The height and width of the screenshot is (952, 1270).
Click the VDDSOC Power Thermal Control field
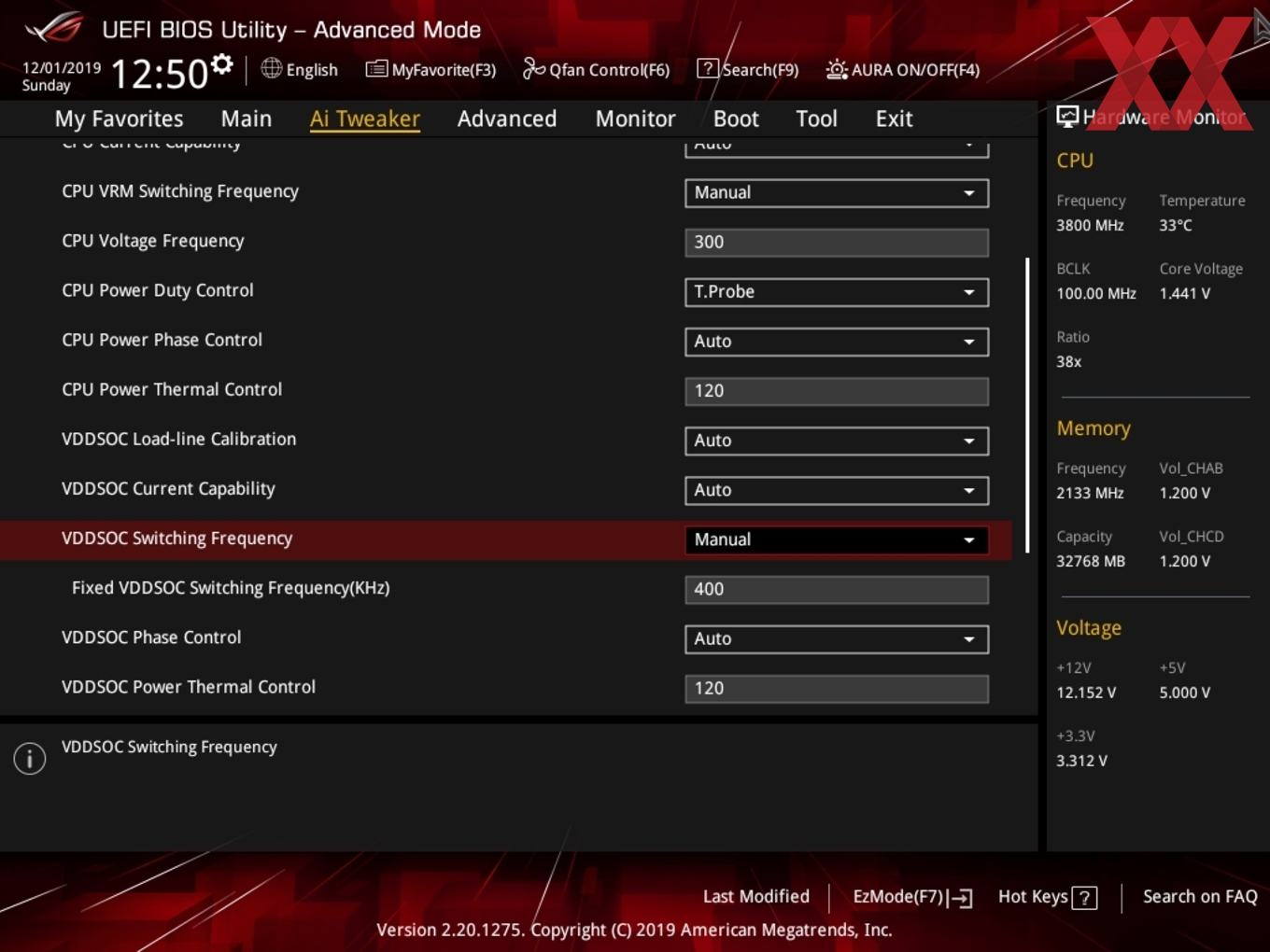837,688
